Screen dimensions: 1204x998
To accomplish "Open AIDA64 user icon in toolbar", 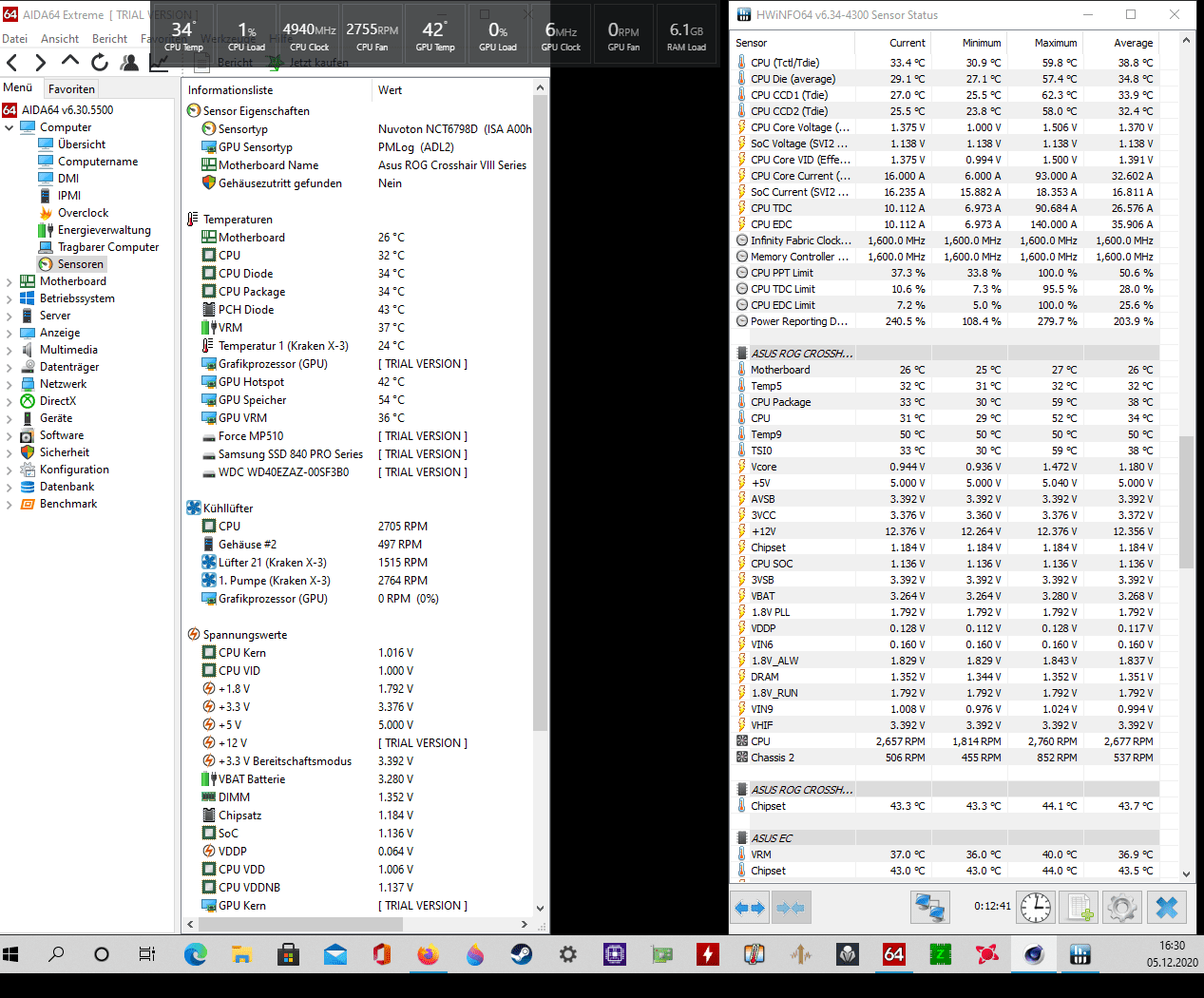I will 130,63.
